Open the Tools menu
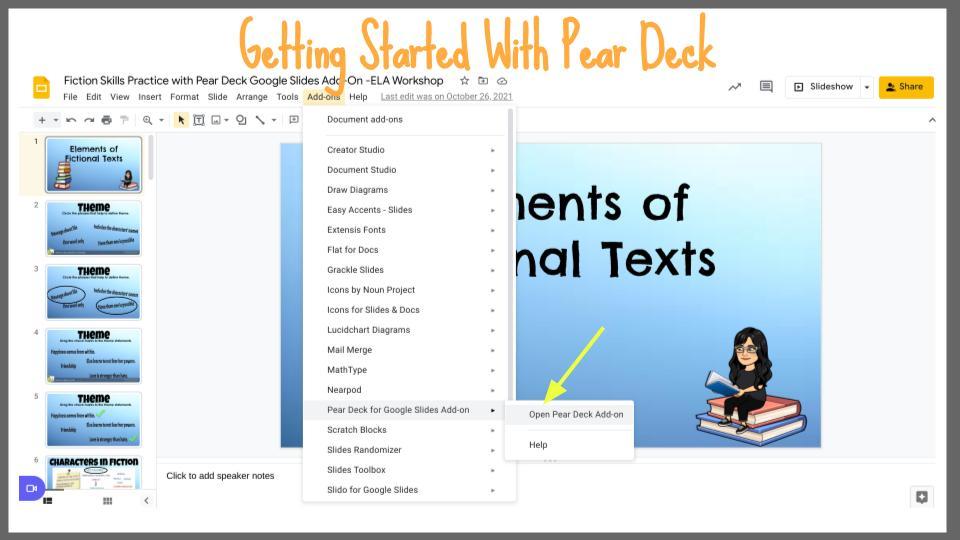Image resolution: width=960 pixels, height=540 pixels. [287, 97]
